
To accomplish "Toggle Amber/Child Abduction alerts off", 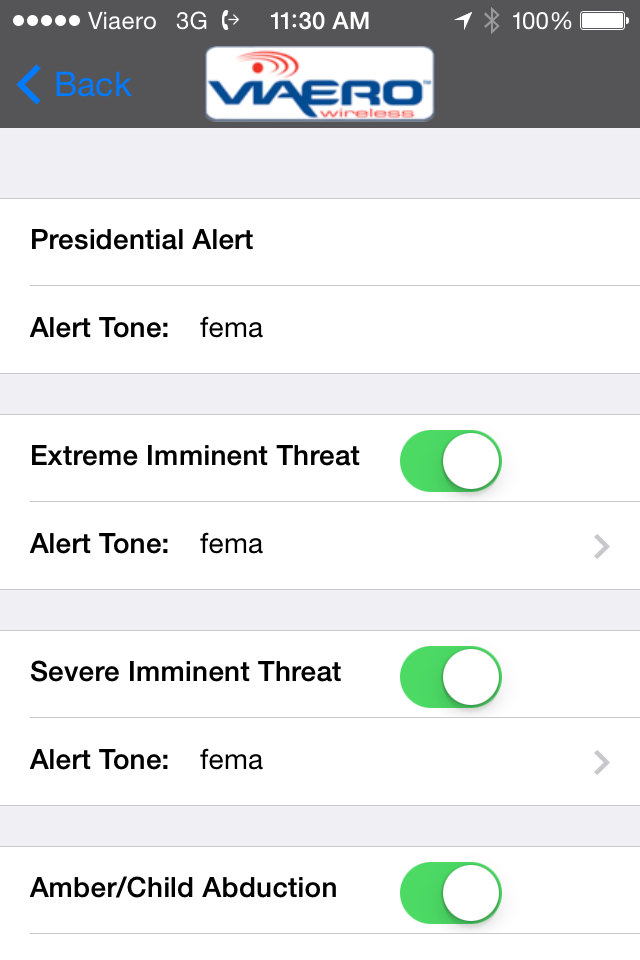I will (x=450, y=893).
